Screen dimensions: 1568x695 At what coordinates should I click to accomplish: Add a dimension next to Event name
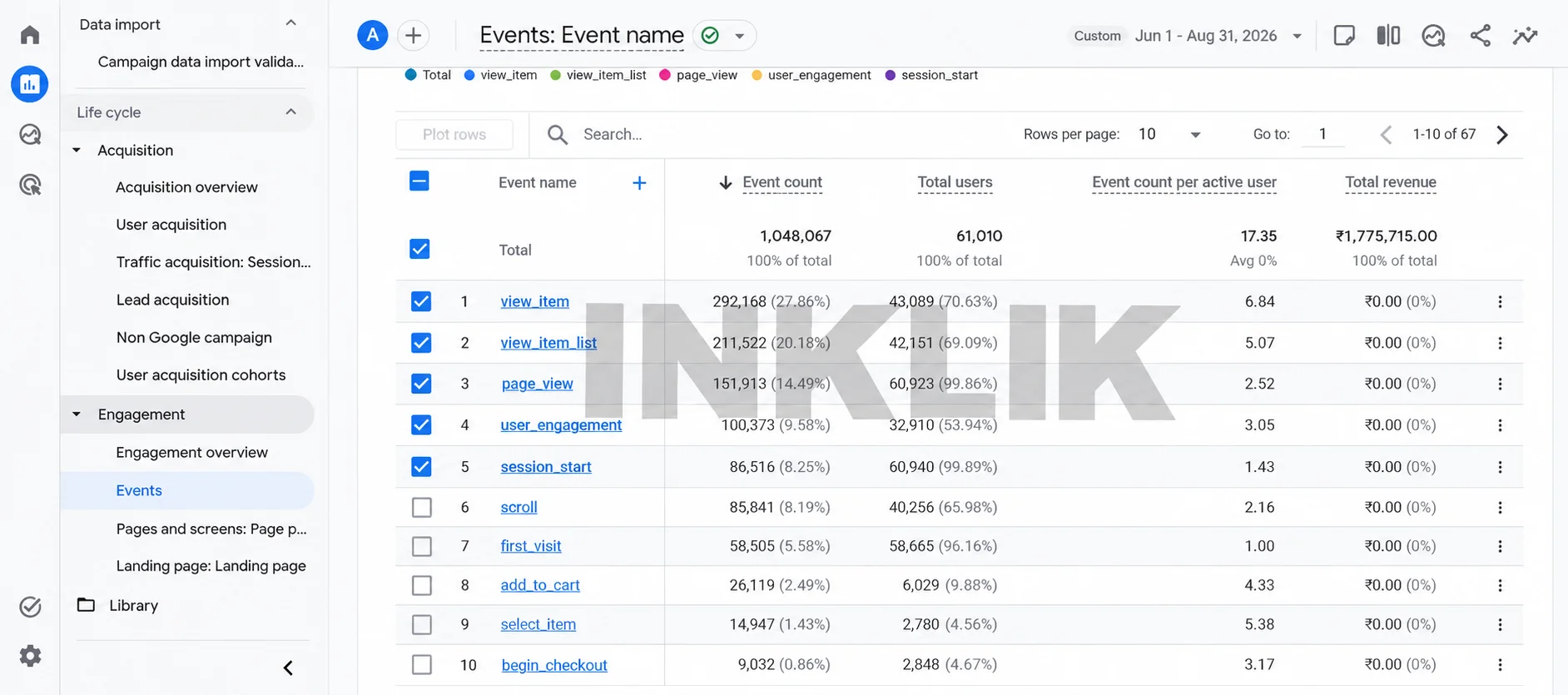639,183
